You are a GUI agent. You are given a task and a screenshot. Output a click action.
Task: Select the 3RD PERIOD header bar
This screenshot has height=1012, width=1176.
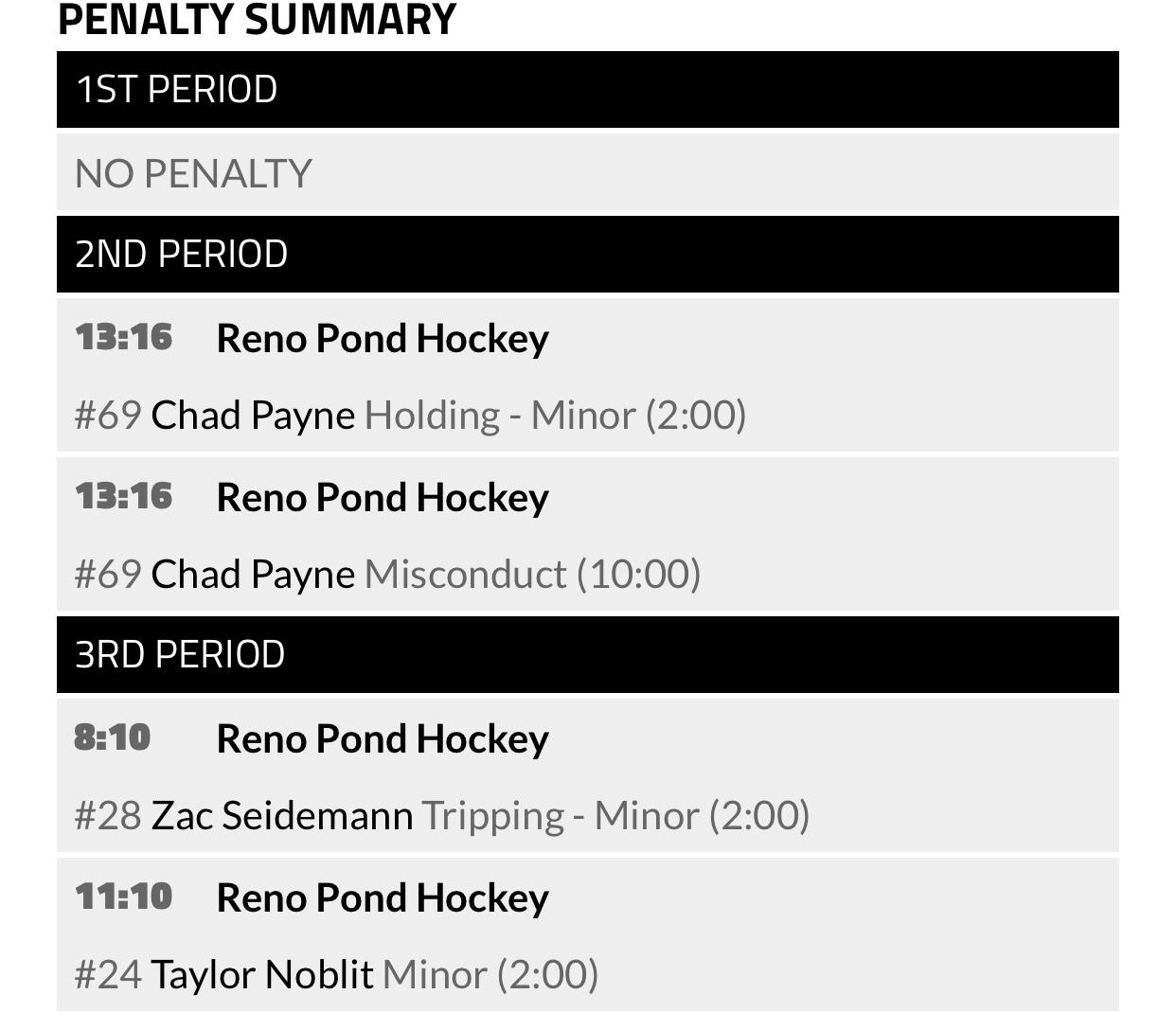[587, 654]
